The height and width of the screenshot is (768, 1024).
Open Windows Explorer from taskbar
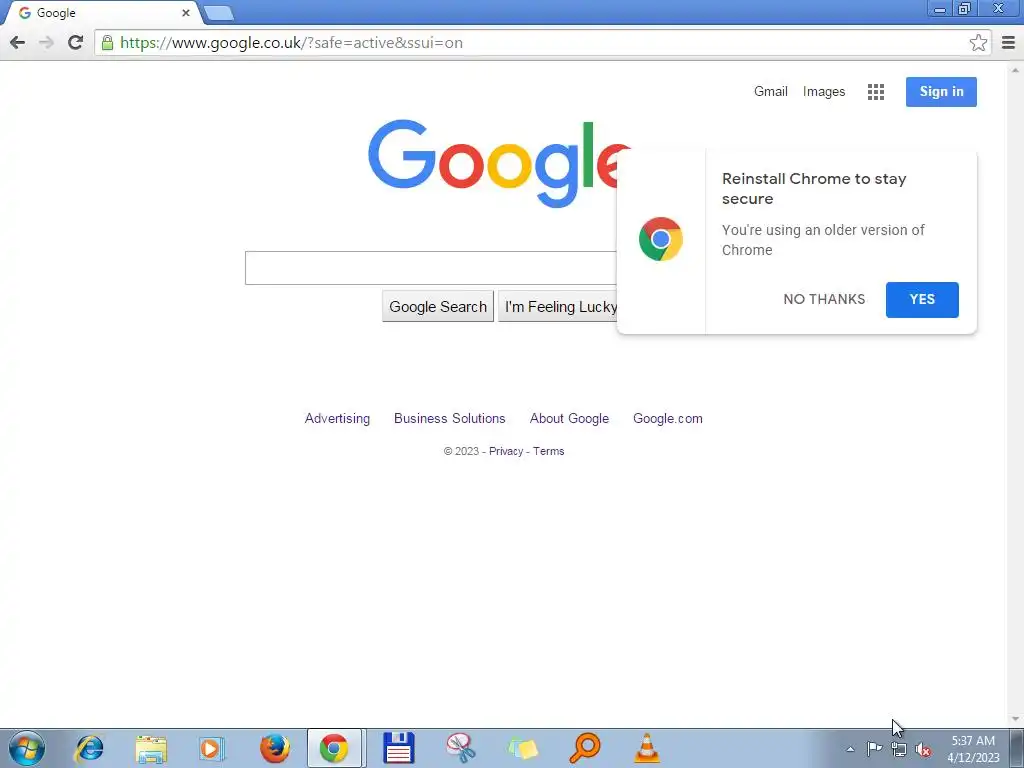point(151,748)
